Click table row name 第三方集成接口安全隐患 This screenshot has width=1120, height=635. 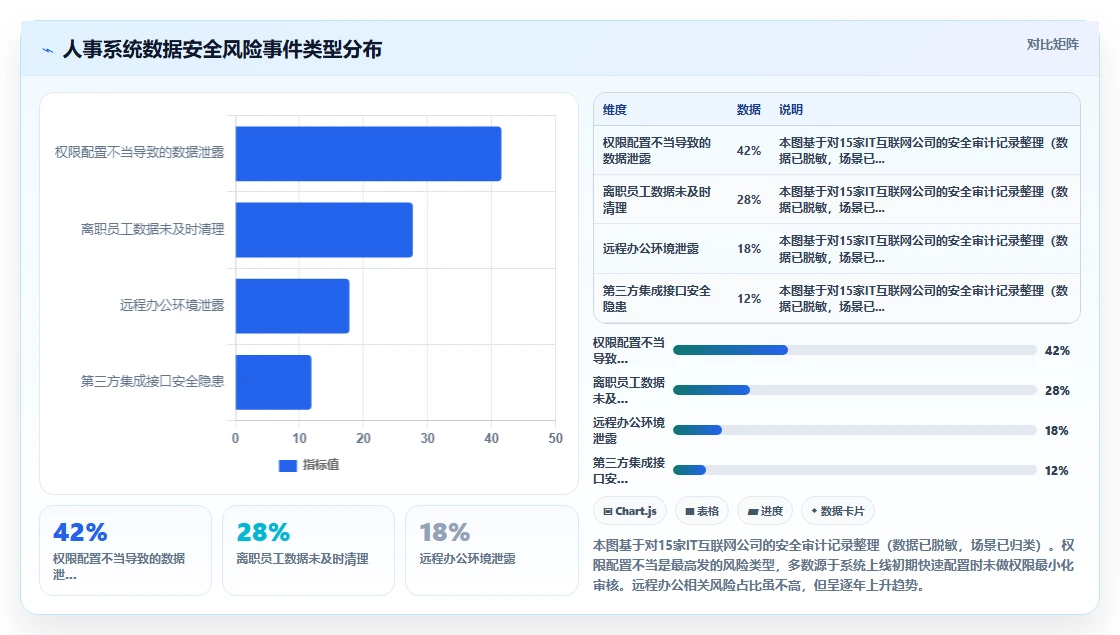(x=656, y=299)
